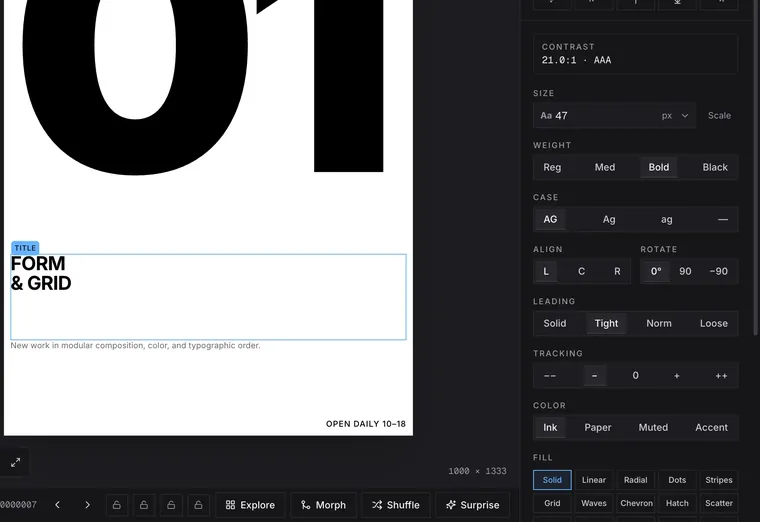The width and height of the screenshot is (760, 522).
Task: Click the Morph button
Action: tap(323, 505)
